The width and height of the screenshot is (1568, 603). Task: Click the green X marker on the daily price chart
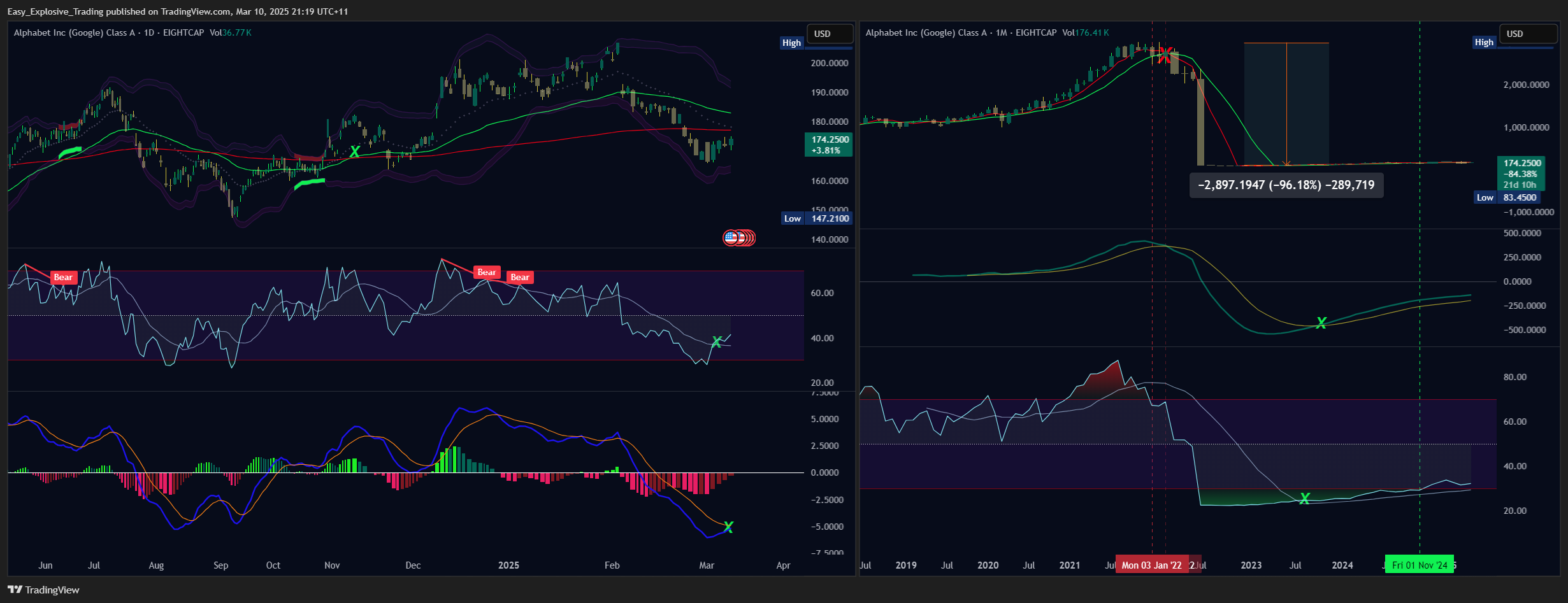tap(355, 152)
